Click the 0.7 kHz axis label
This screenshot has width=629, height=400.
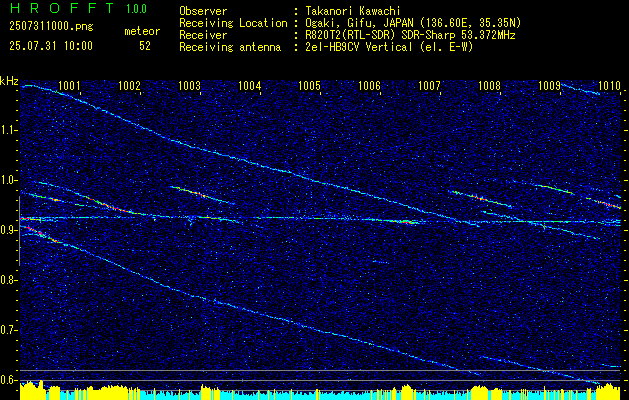coord(9,330)
